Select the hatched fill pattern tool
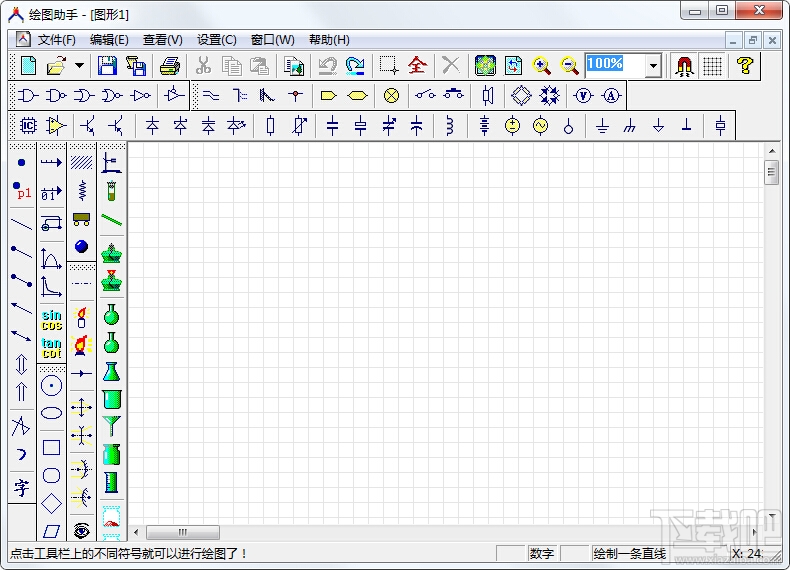Image resolution: width=790 pixels, height=570 pixels. tap(81, 162)
